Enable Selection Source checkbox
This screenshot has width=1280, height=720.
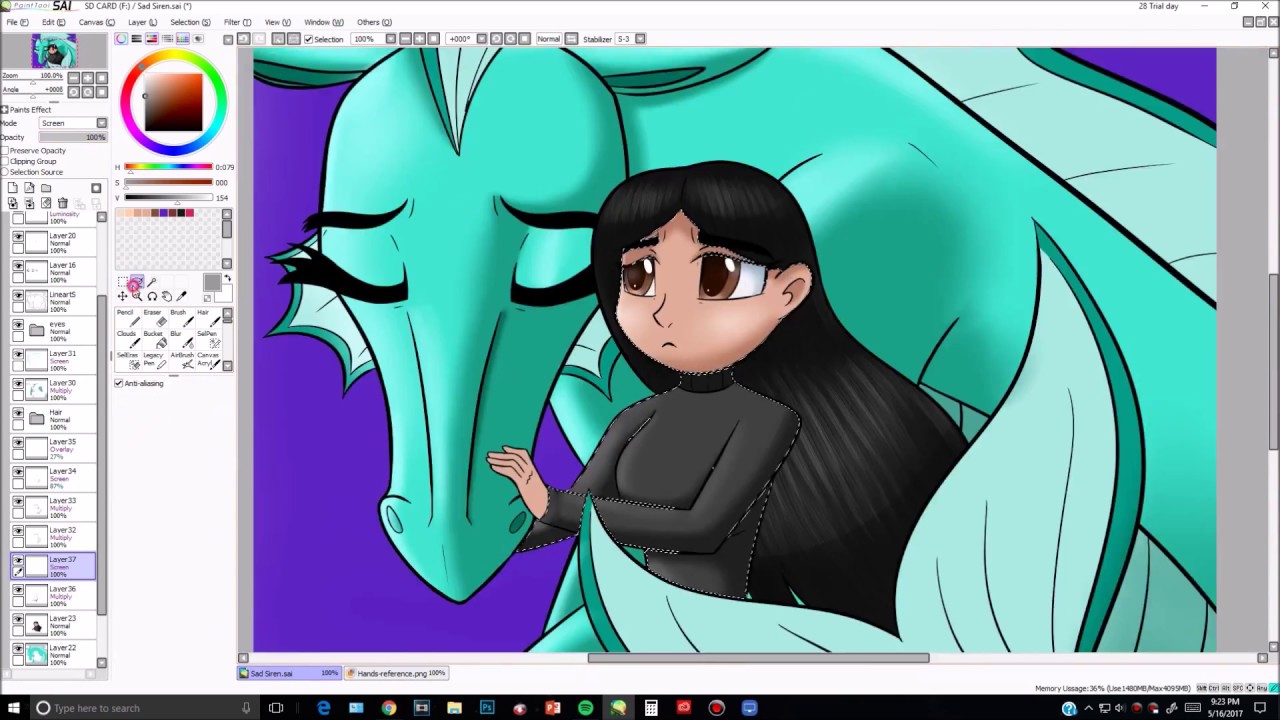(x=5, y=172)
